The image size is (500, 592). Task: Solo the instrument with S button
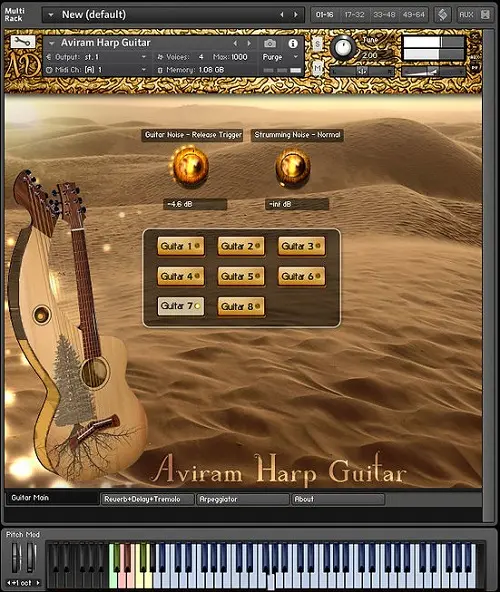point(318,45)
